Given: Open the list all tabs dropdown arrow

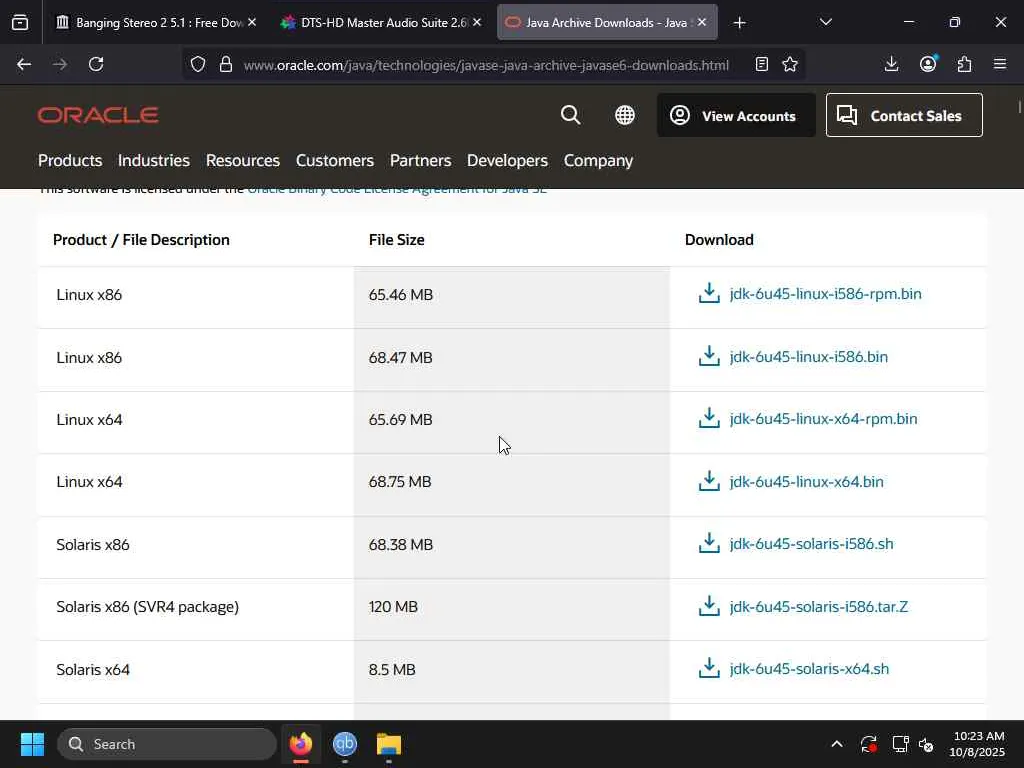Looking at the screenshot, I should pos(825,22).
